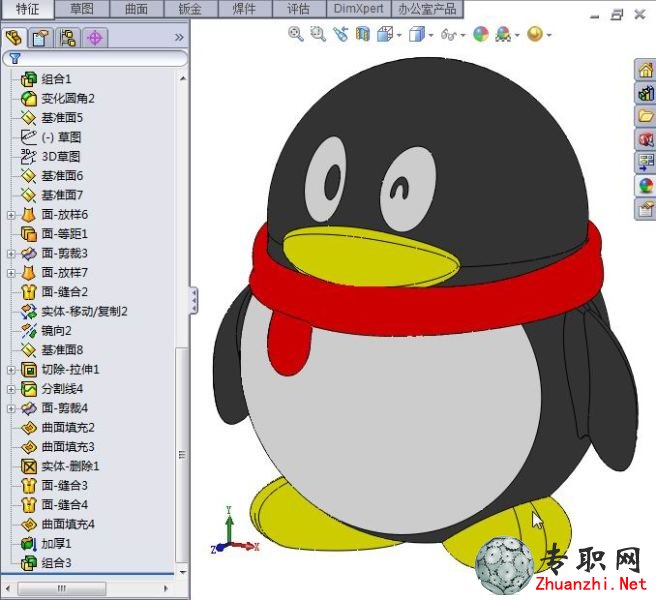The height and width of the screenshot is (600, 656).
Task: Select 面-等距1 in tree
Action: 64,234
